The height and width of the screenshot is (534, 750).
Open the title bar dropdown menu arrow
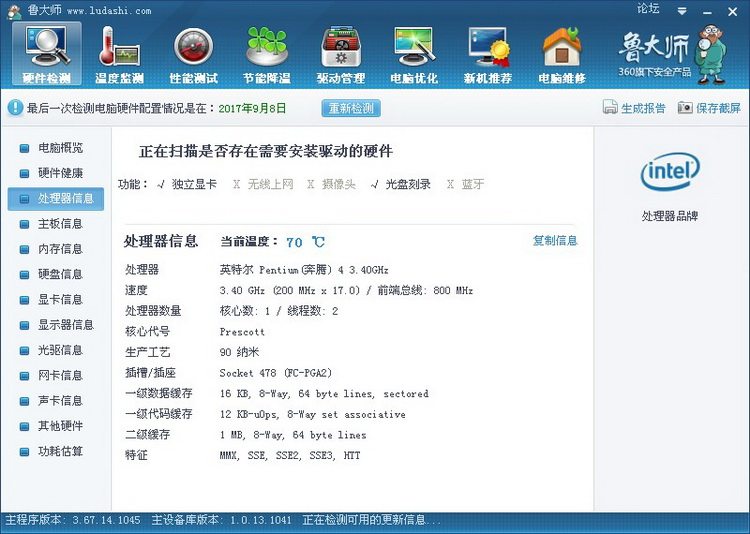(682, 11)
